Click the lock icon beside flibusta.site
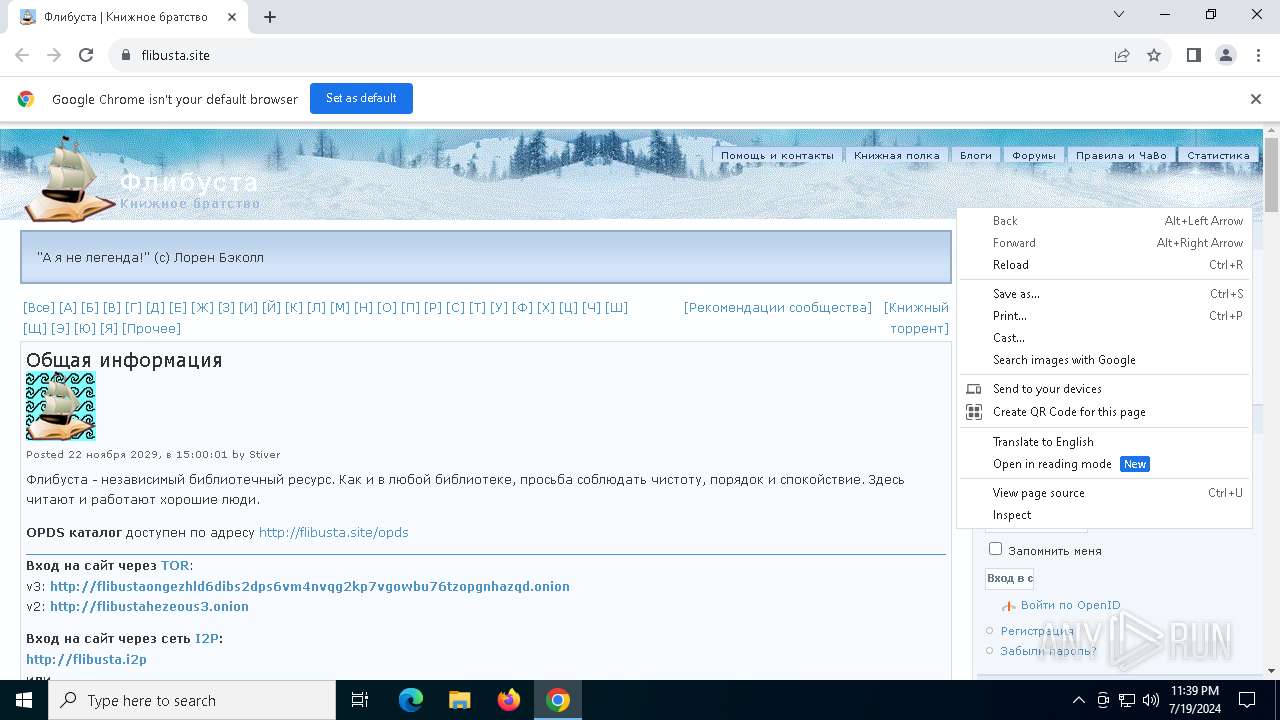Viewport: 1280px width, 720px height. pyautogui.click(x=126, y=55)
